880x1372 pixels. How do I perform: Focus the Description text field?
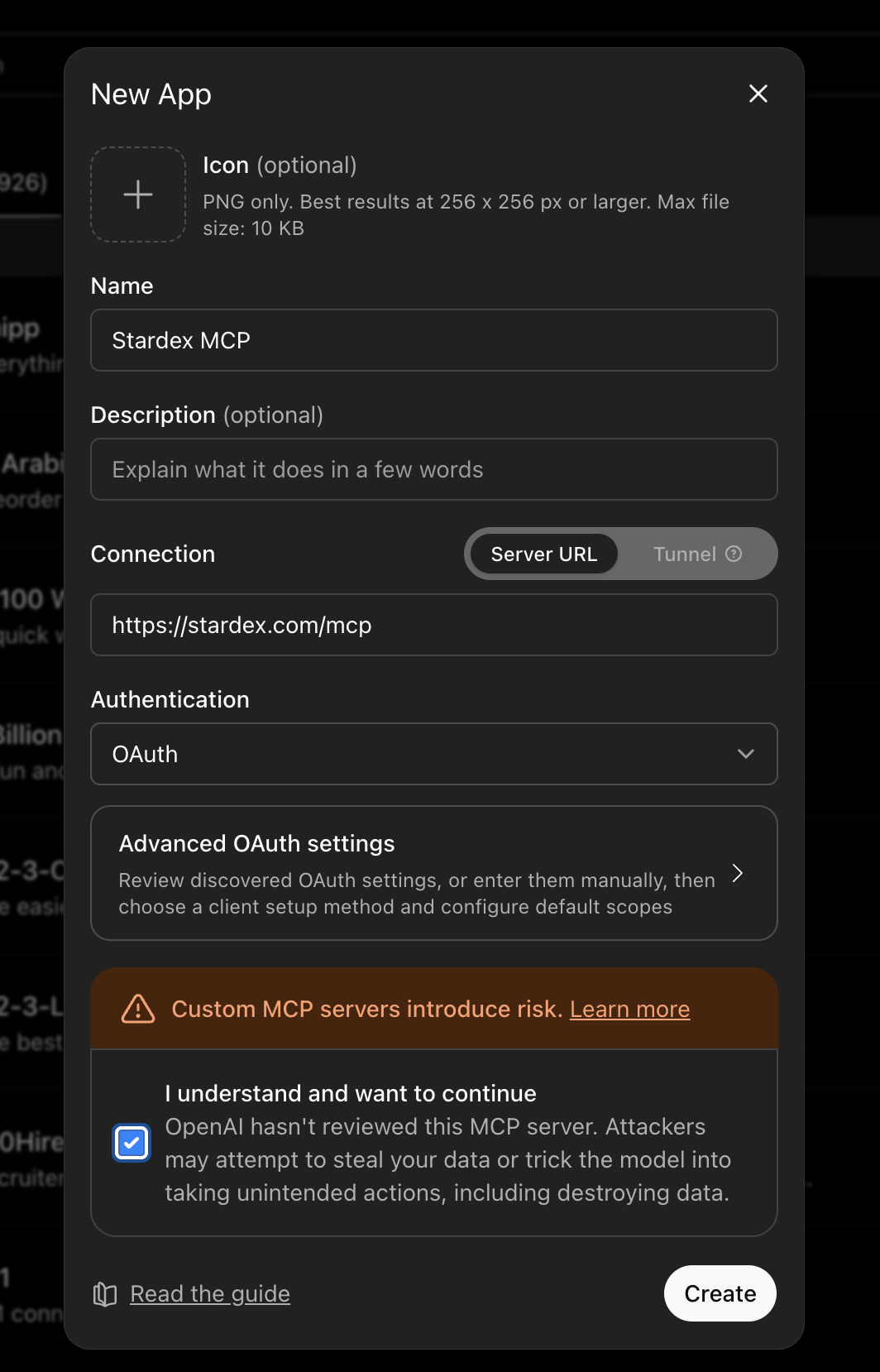[x=434, y=469]
